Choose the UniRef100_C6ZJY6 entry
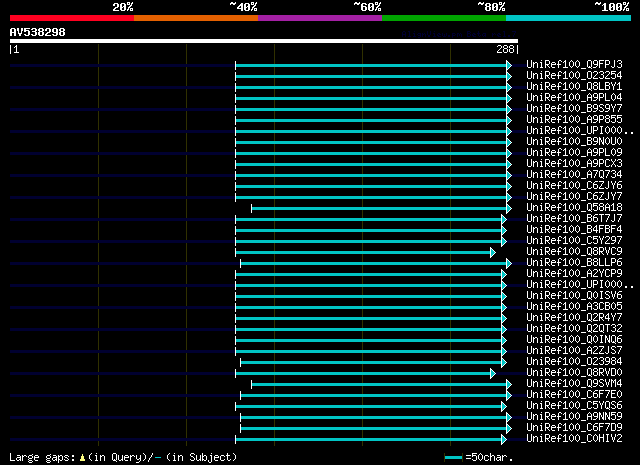Viewport: 640px width, 465px height. [x=574, y=185]
